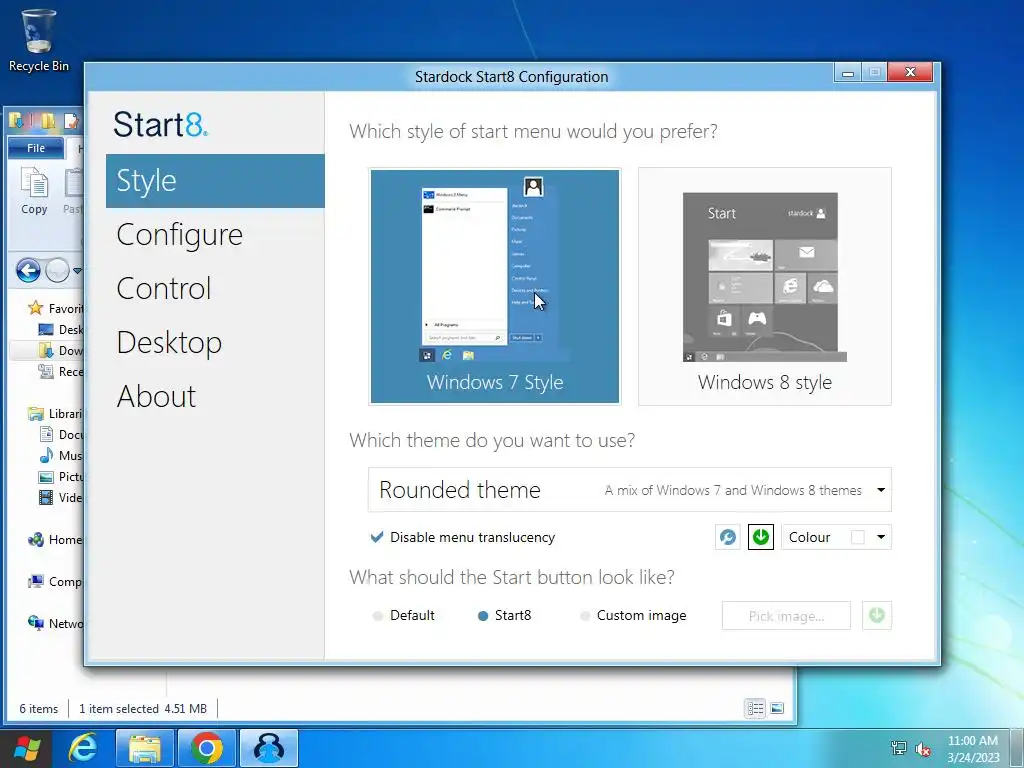Open Videos library in Explorer

(x=61, y=498)
